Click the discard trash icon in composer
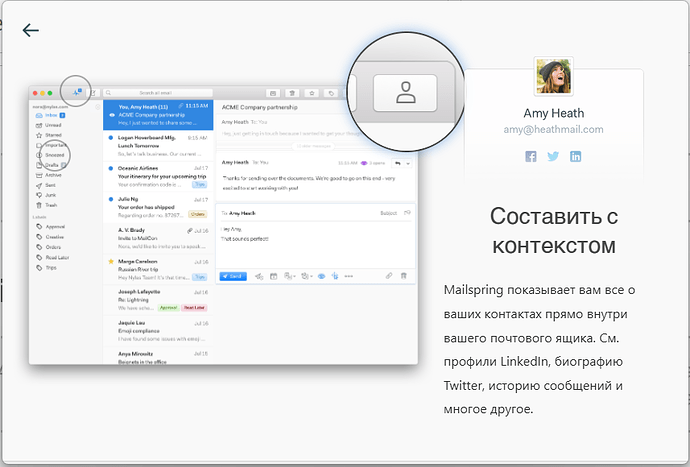 coord(404,276)
